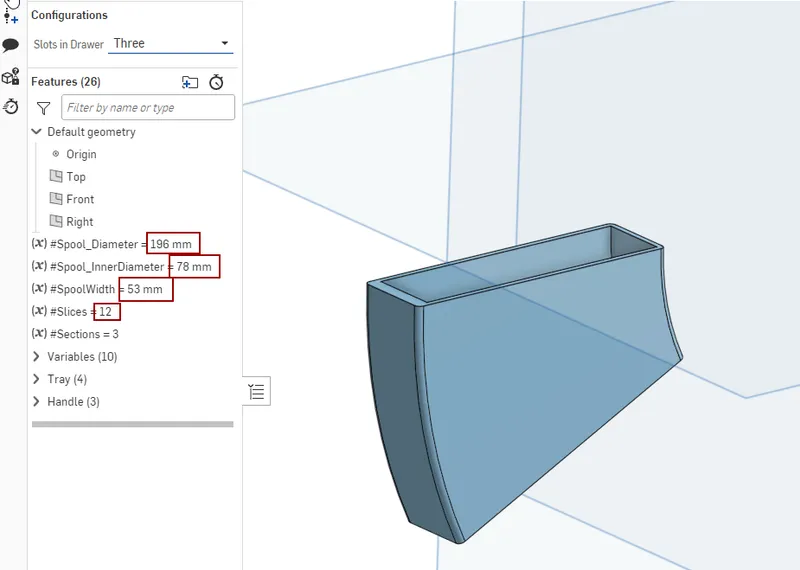
Task: Click the Top plane icon
Action: click(x=56, y=176)
